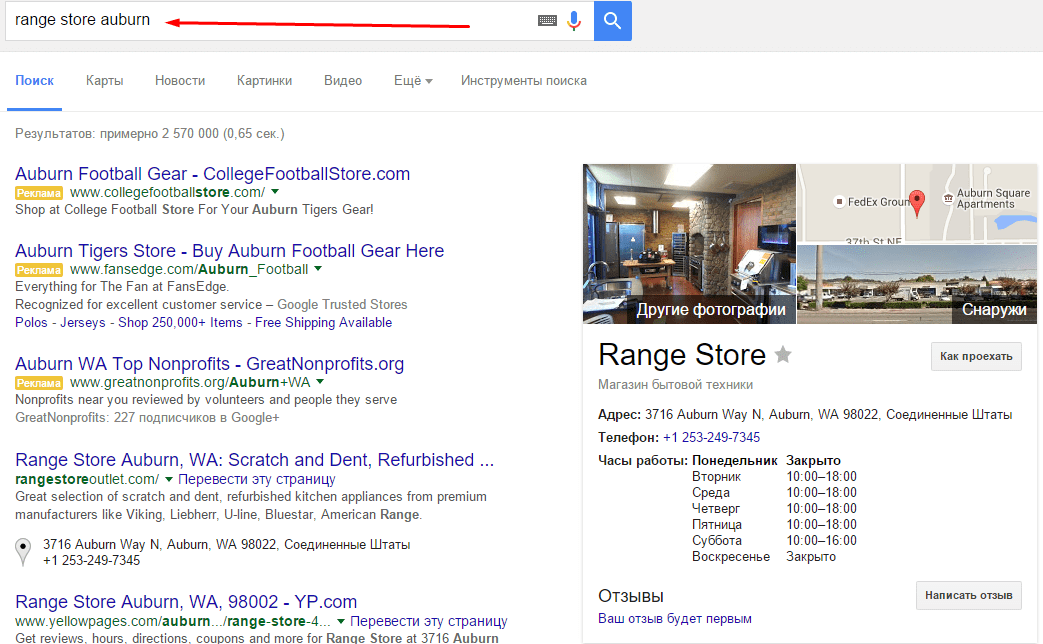The image size is (1043, 644).
Task: Open Auburn Football Gear result link
Action: coord(212,173)
